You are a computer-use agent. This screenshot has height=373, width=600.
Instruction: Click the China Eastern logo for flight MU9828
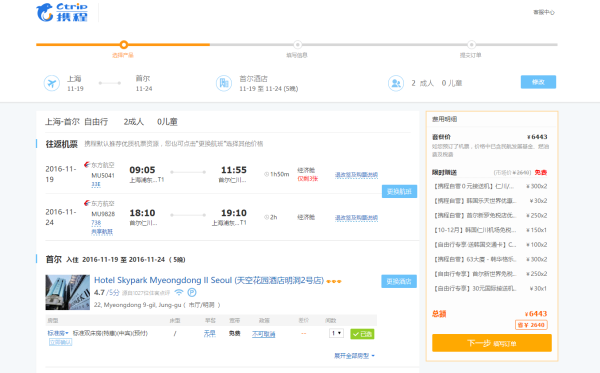point(87,203)
